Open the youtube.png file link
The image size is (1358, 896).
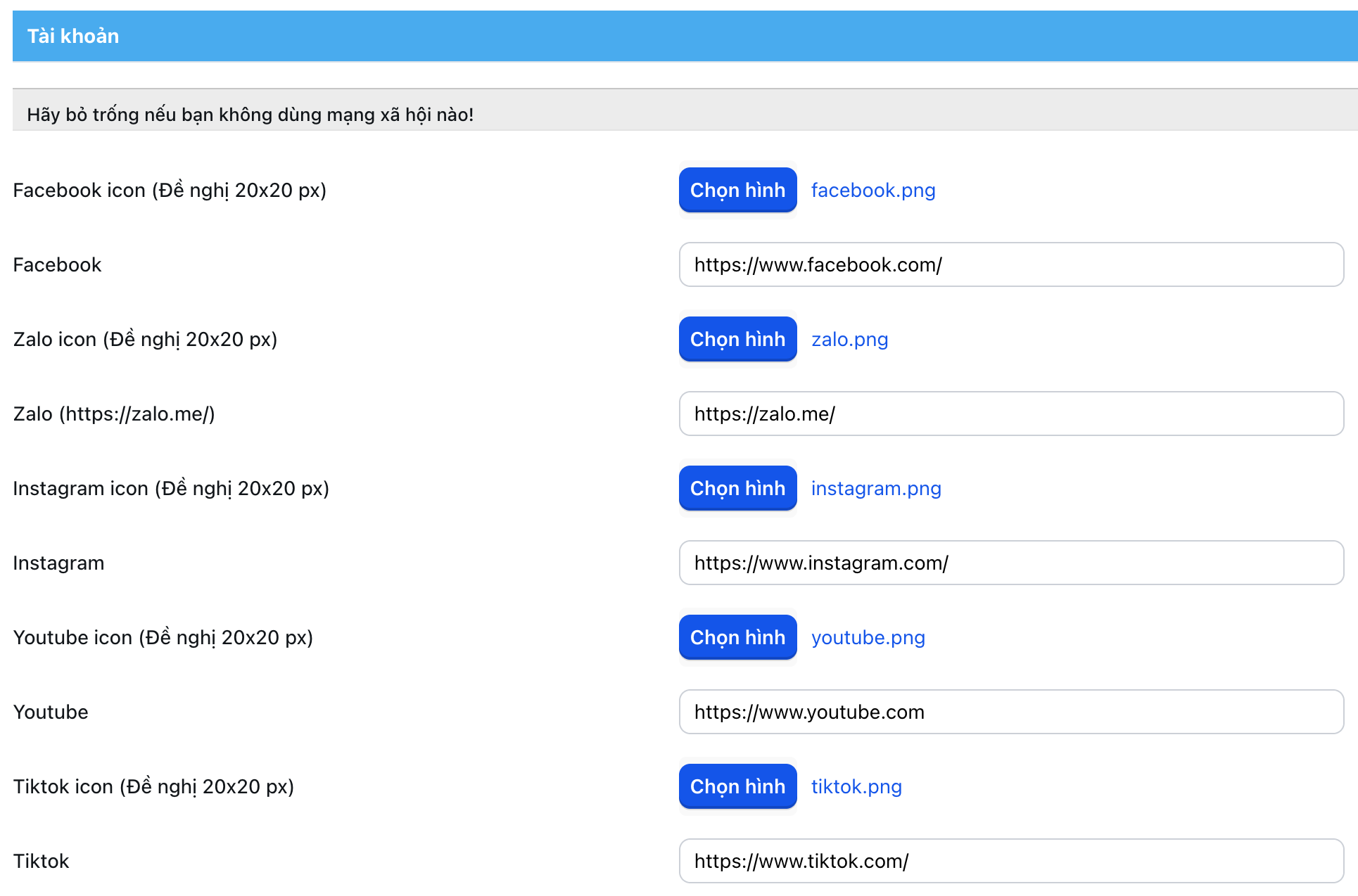868,637
